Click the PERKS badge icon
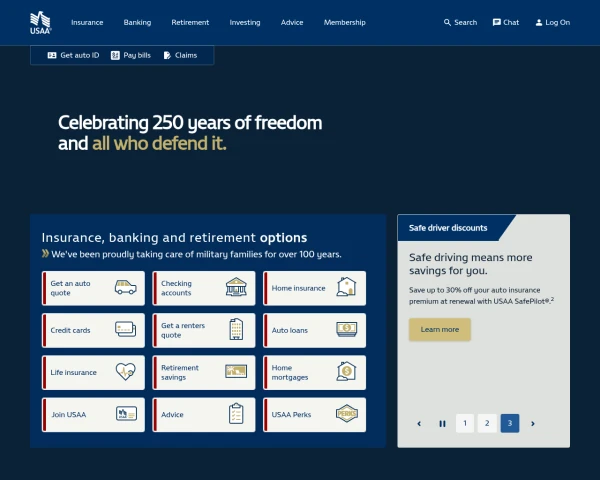 point(347,414)
